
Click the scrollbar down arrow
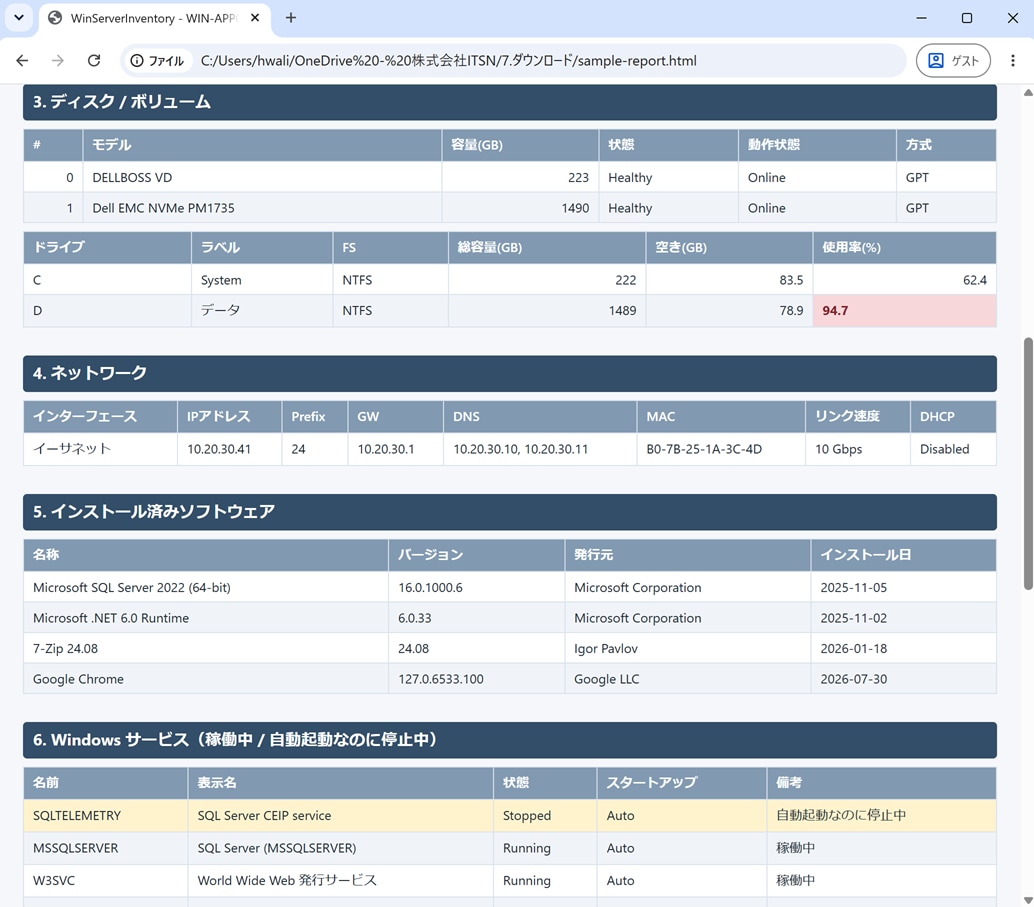1028,900
